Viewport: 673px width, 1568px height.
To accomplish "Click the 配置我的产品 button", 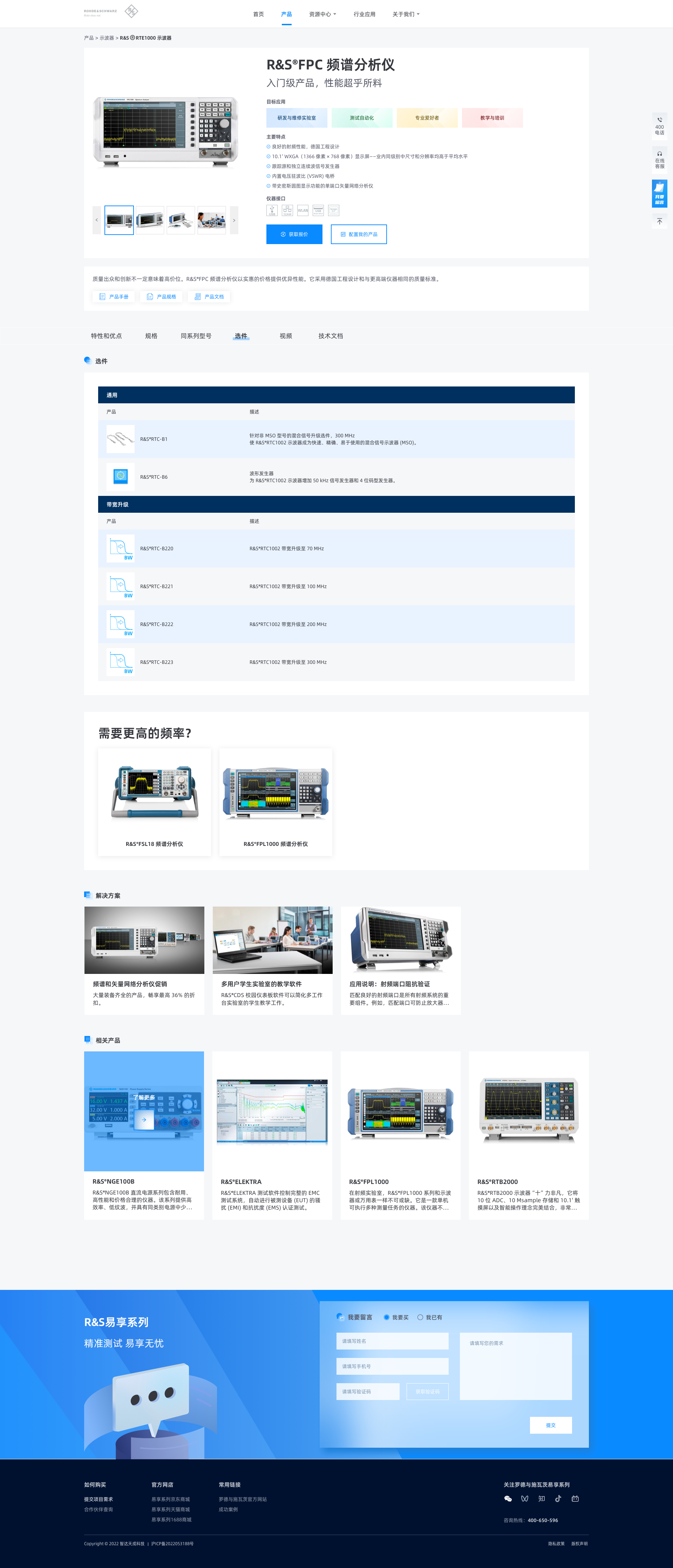I will [x=358, y=234].
